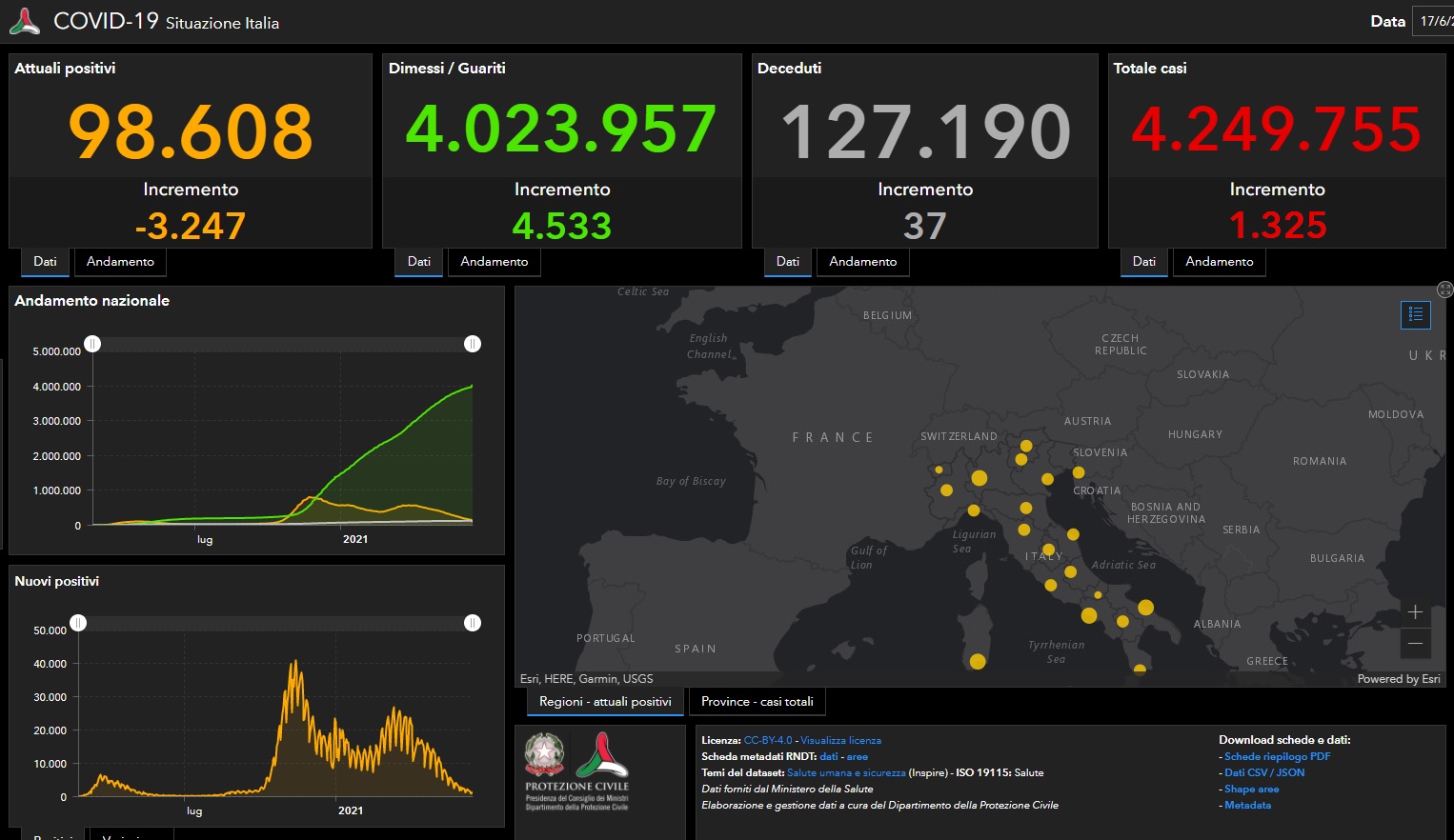The height and width of the screenshot is (840, 1454).
Task: Download Dati CSV / JSON
Action: pos(1263,772)
